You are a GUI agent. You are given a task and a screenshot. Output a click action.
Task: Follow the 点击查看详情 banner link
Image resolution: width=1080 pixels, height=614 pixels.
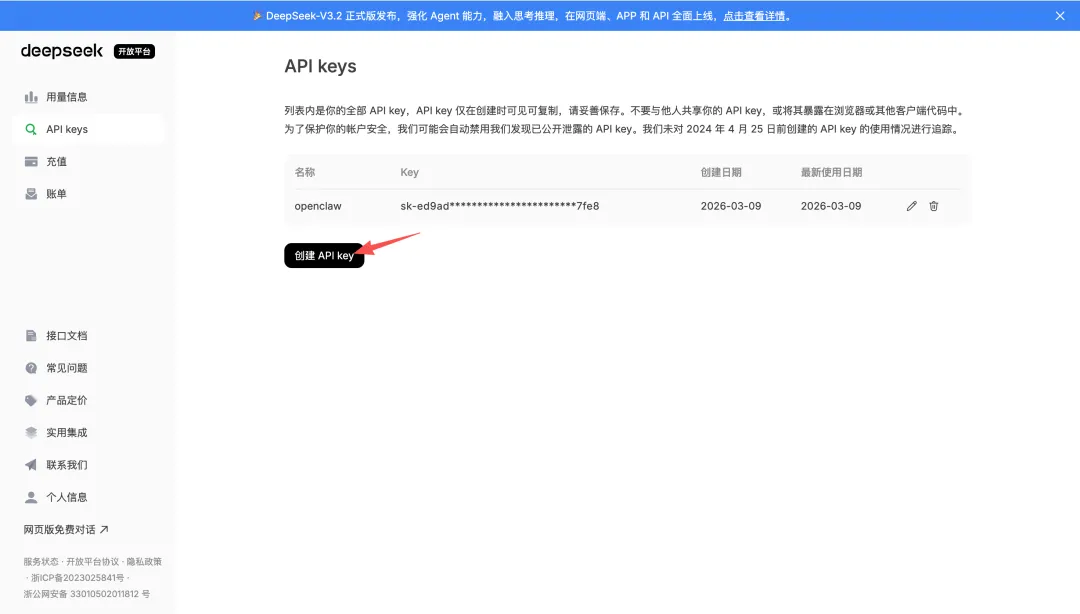[x=754, y=16]
